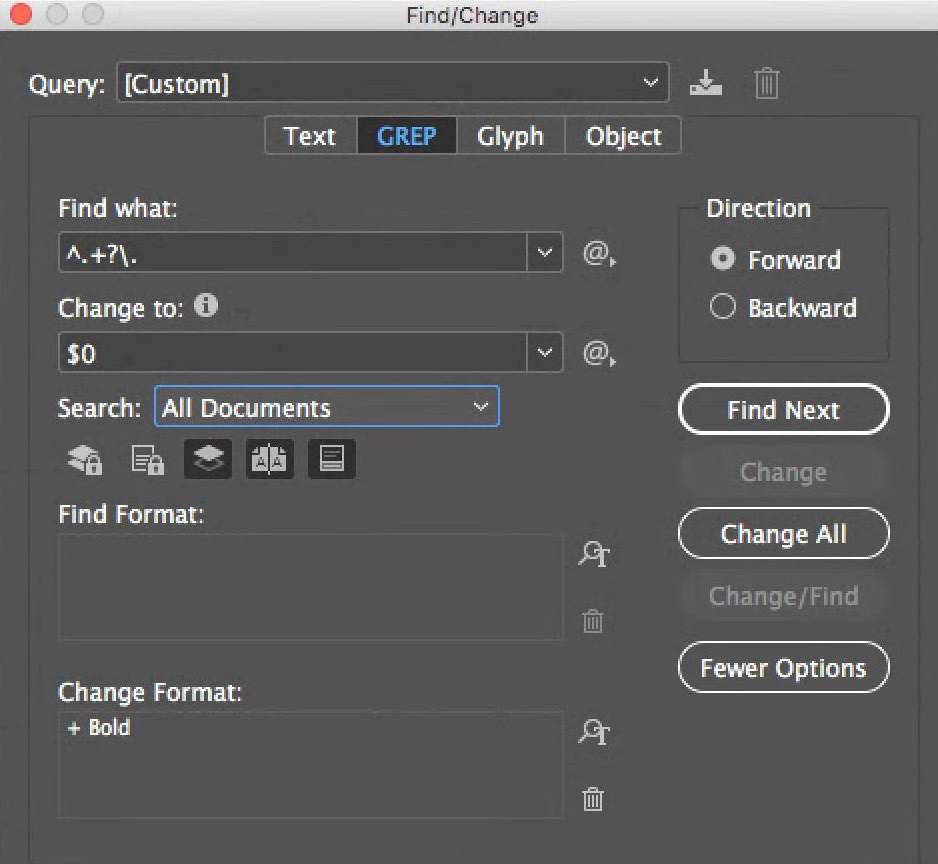The image size is (938, 864).
Task: Click the Change All button
Action: click(783, 534)
